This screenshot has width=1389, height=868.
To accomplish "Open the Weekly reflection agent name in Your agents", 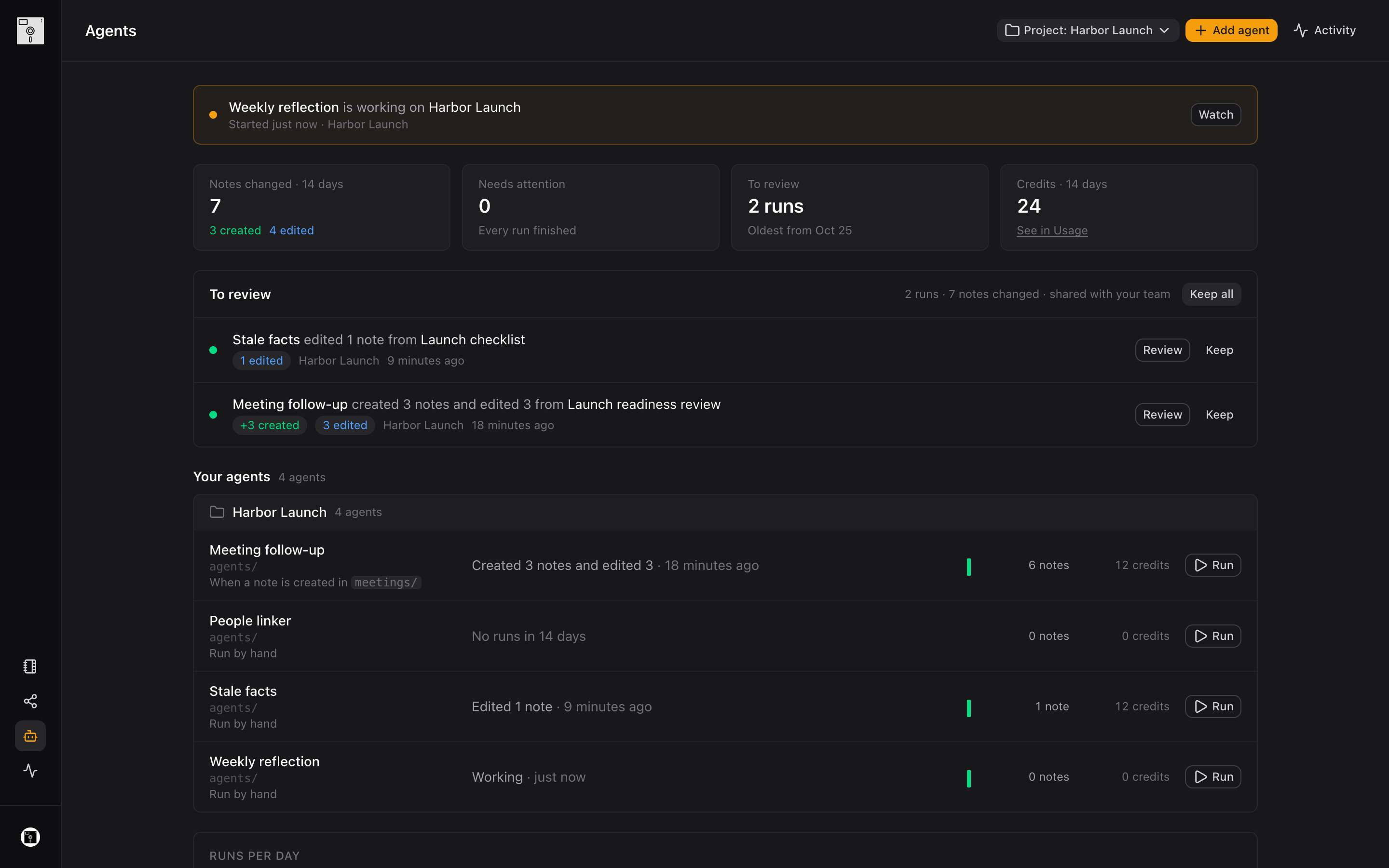I will coord(265,761).
